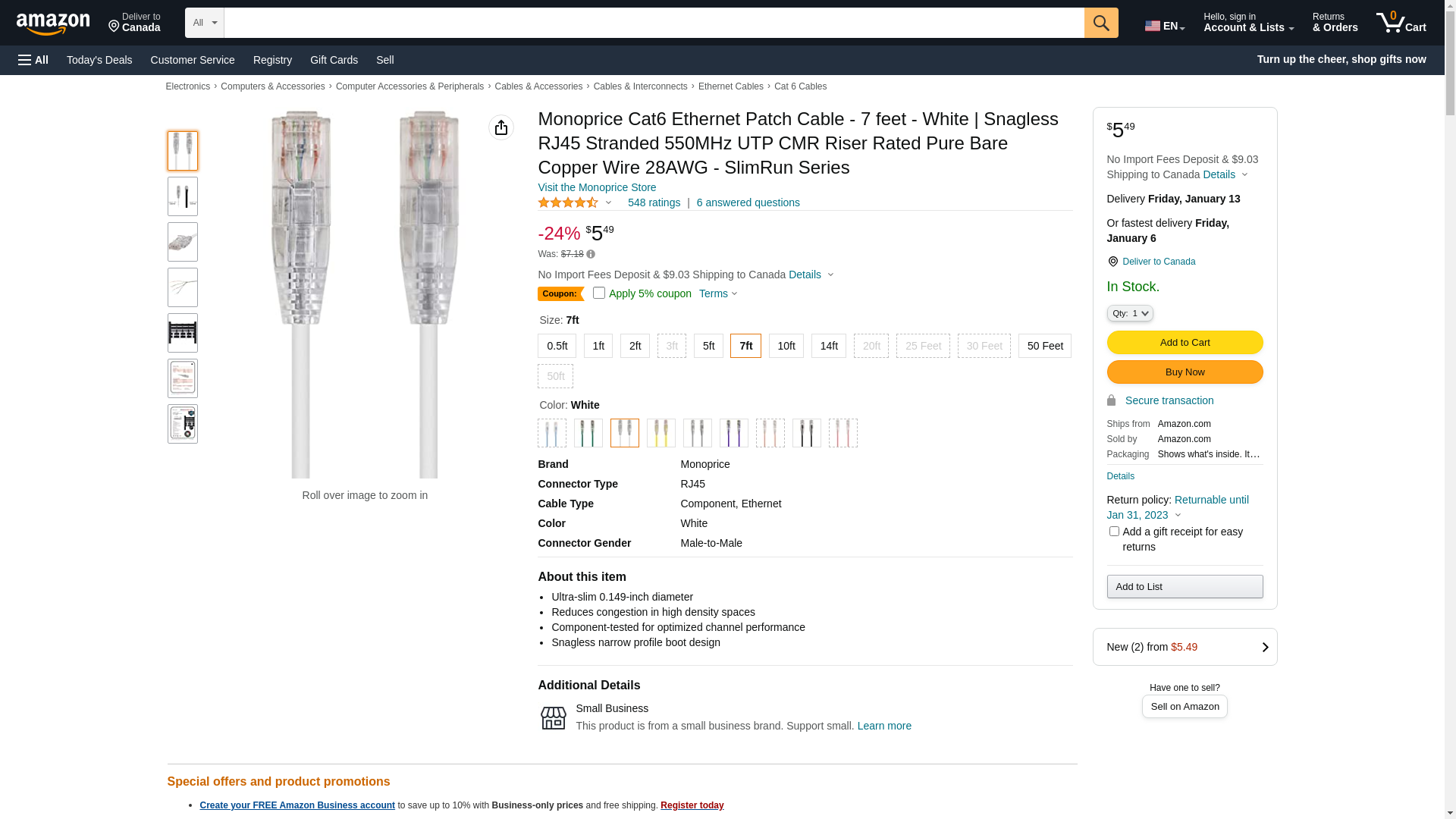Click the info icon beside Was price
Screen dimensions: 1456x819
point(591,255)
